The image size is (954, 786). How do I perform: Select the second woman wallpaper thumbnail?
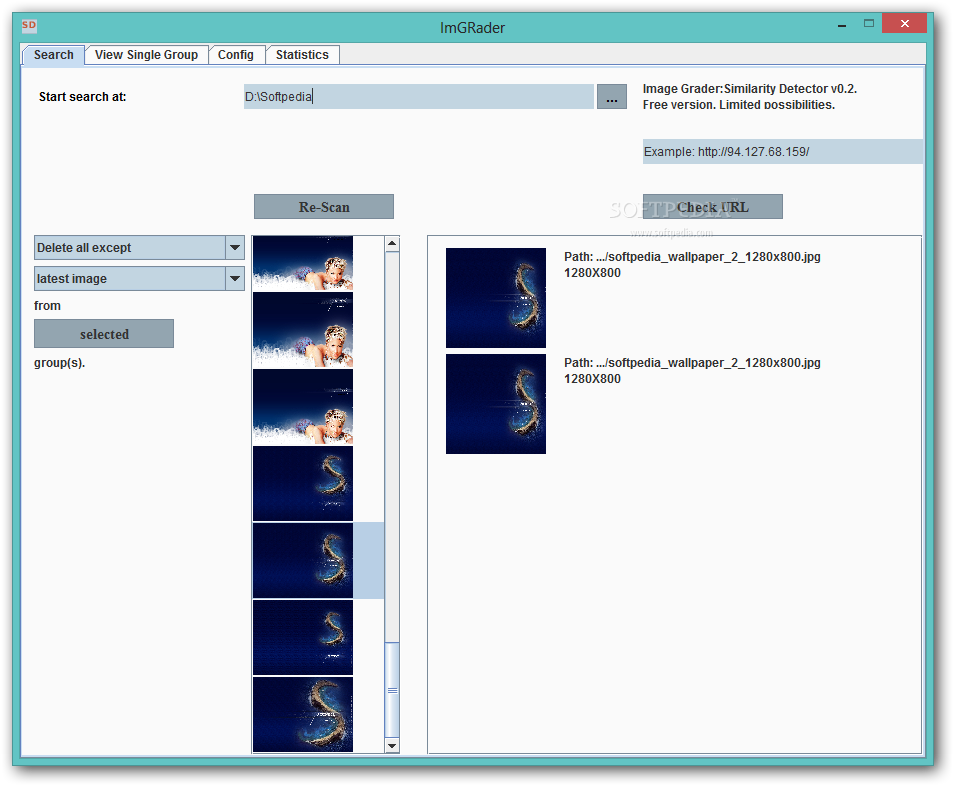pos(302,330)
